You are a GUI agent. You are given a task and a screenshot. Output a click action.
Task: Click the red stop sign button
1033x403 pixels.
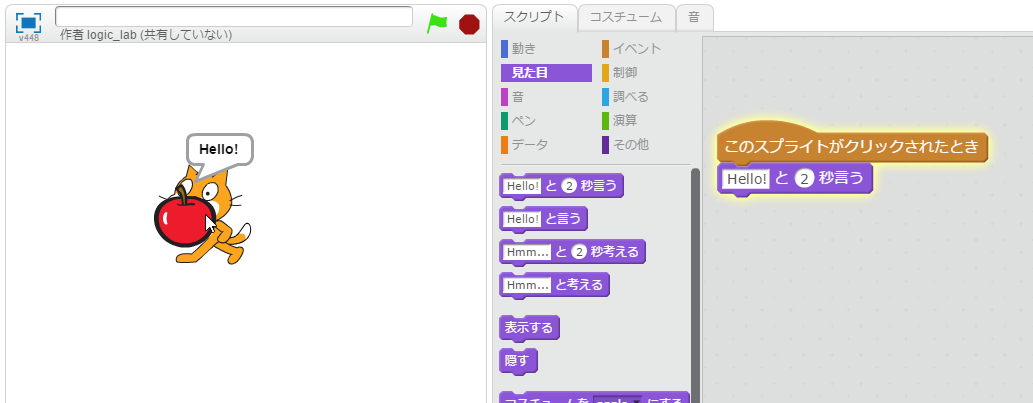[x=469, y=24]
